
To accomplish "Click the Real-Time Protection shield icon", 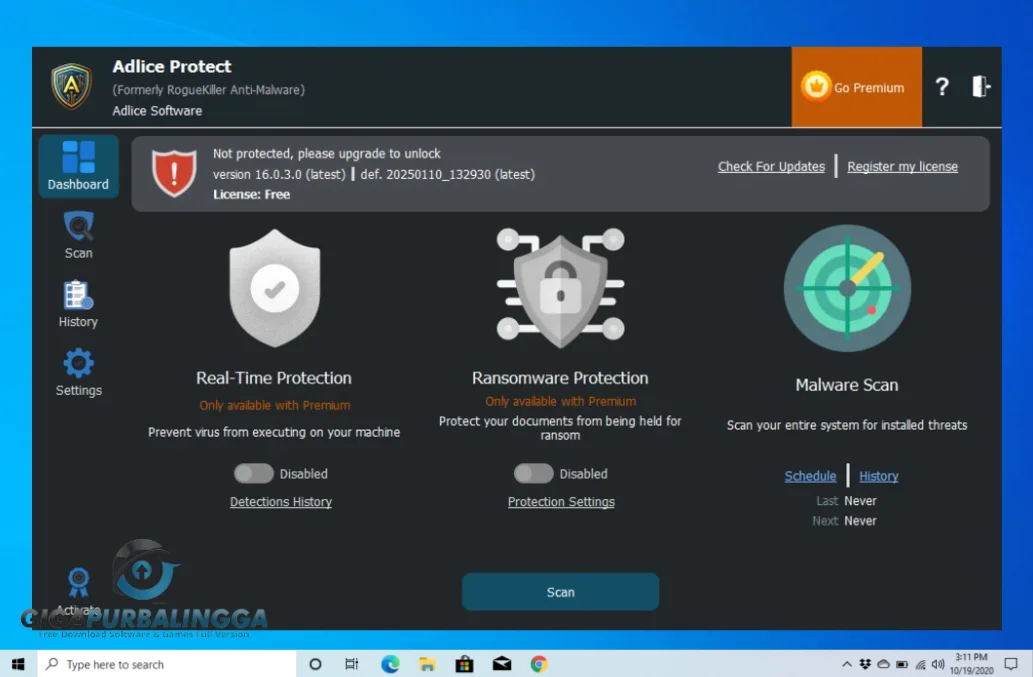I will (x=275, y=288).
